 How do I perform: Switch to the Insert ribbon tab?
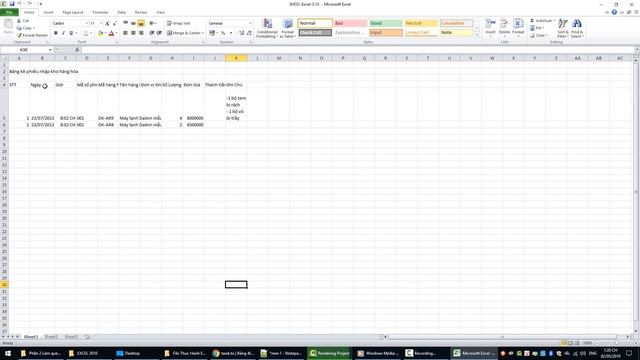point(48,12)
